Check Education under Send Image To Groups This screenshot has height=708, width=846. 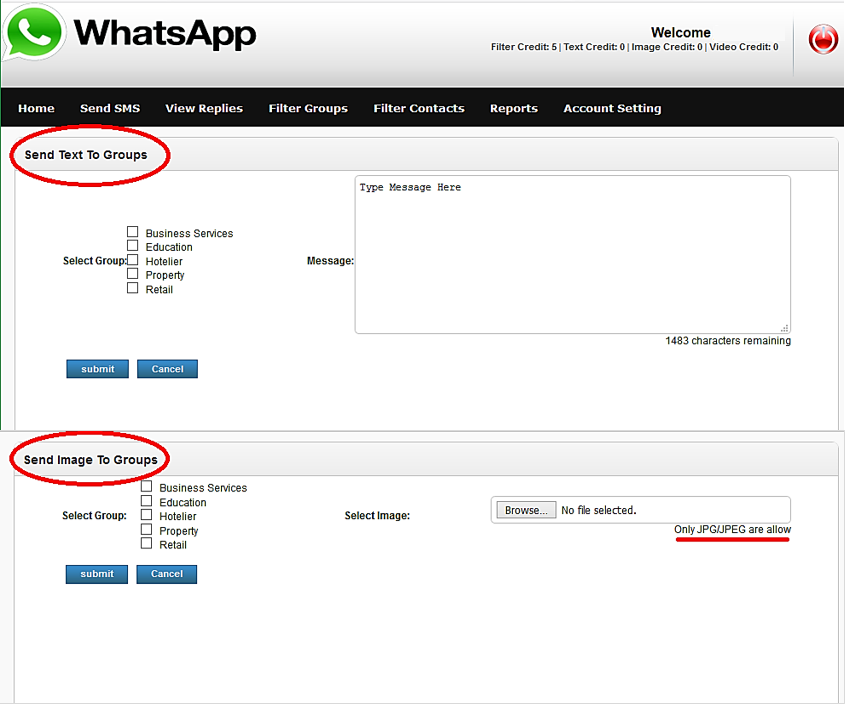(146, 500)
